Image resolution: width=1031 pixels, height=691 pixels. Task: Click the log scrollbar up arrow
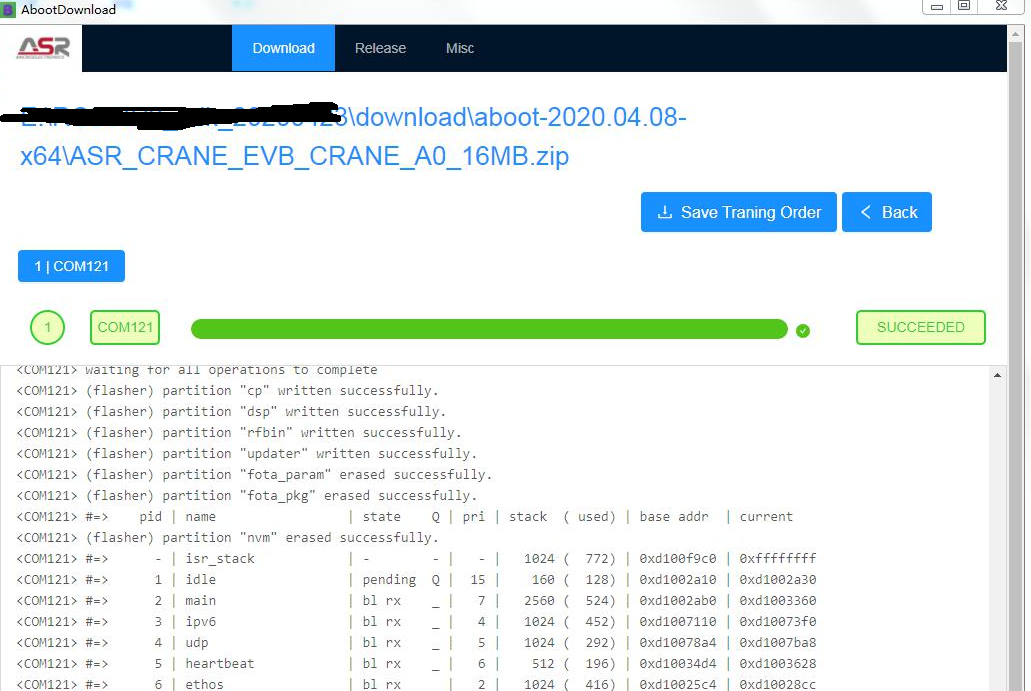996,375
